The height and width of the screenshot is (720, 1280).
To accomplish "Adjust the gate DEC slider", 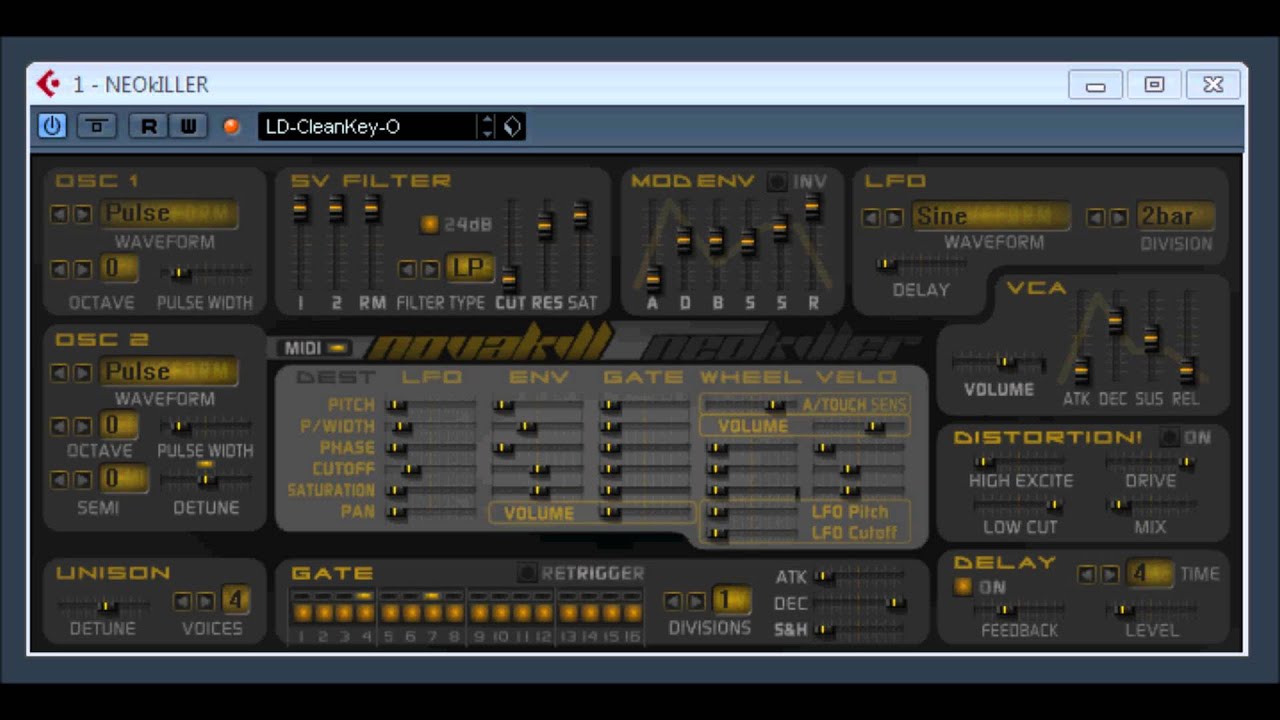I will tap(895, 603).
